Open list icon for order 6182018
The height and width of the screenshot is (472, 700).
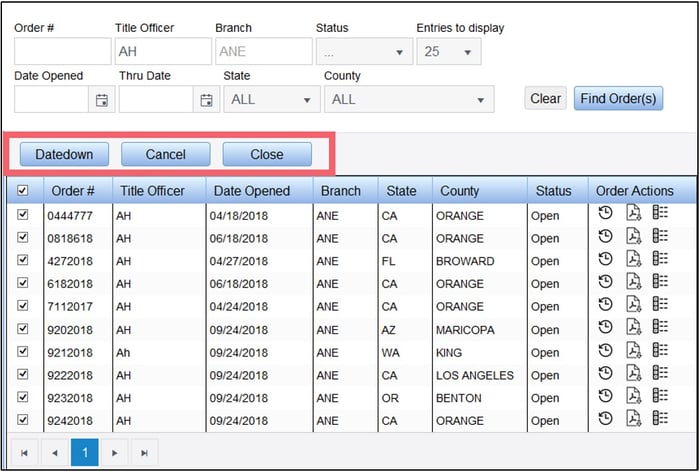(660, 281)
